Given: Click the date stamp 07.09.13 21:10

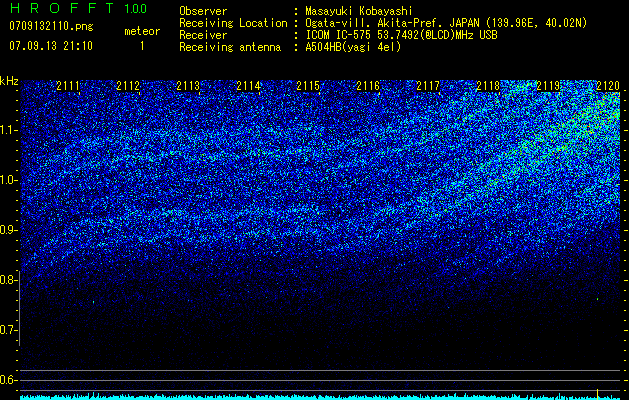Looking at the screenshot, I should pyautogui.click(x=51, y=46).
